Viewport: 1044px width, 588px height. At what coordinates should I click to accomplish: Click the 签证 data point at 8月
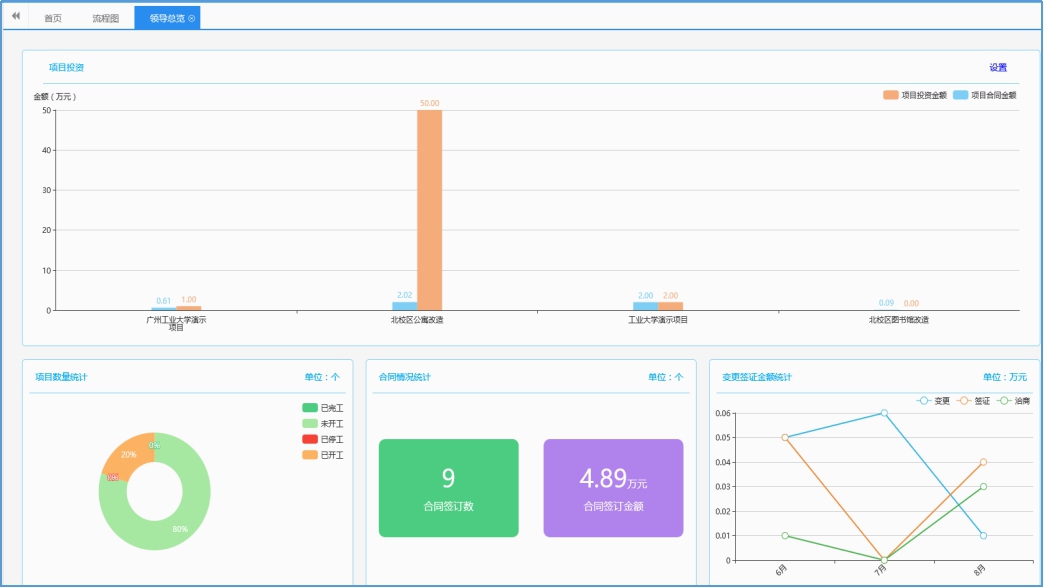point(983,462)
